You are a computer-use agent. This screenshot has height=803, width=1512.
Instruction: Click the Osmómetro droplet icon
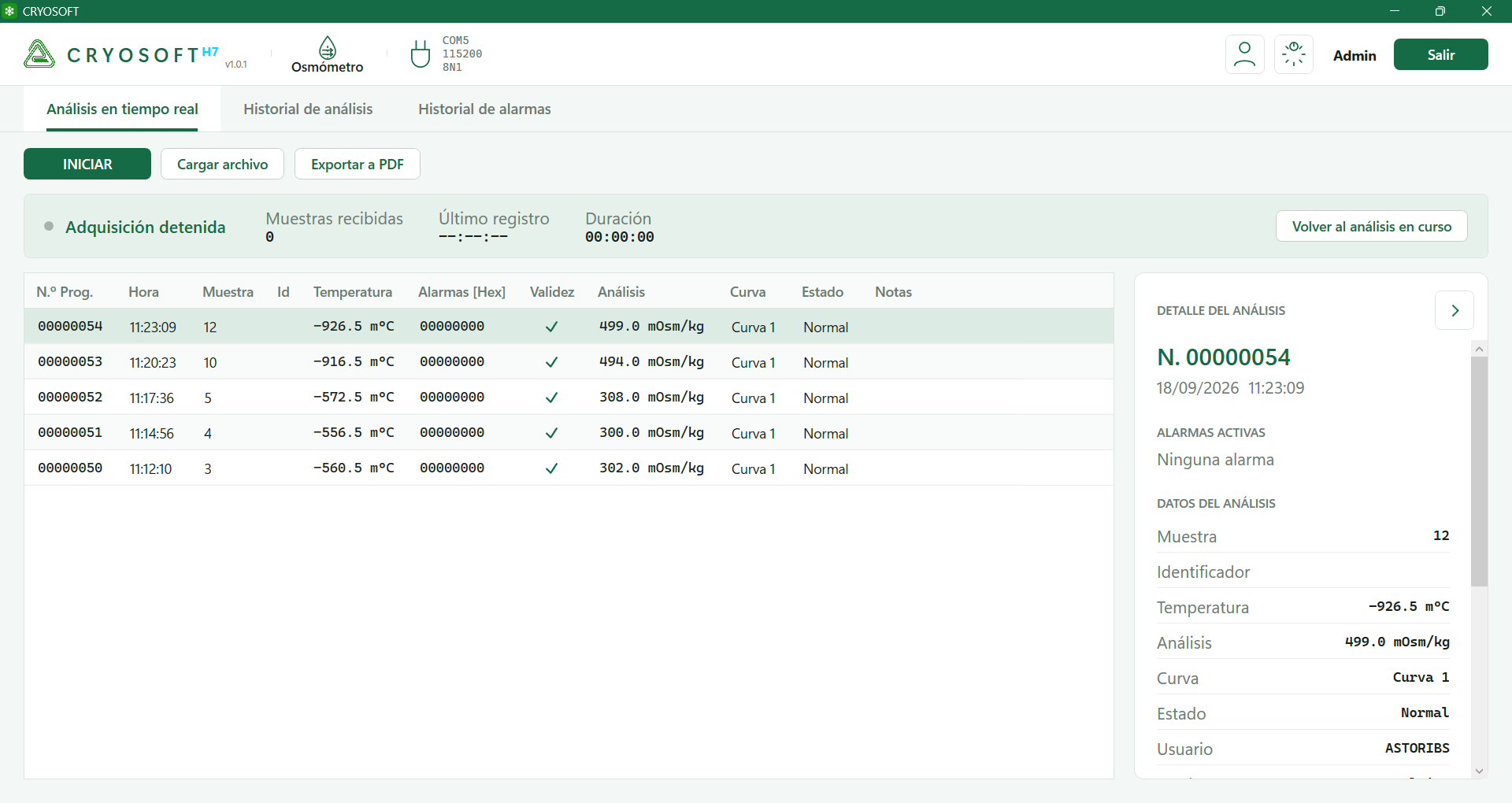click(x=328, y=47)
